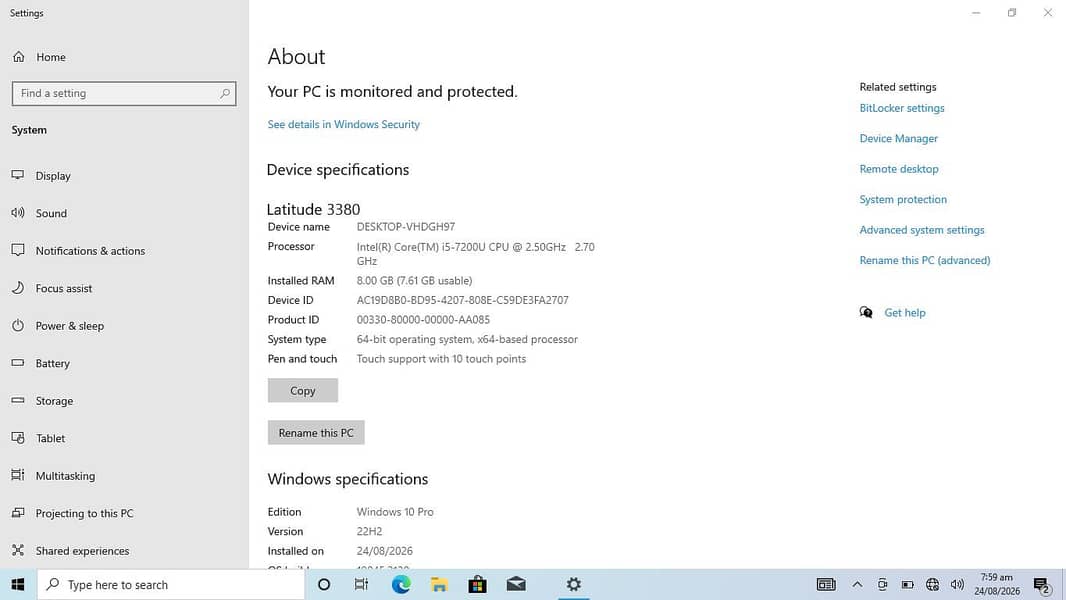Image resolution: width=1066 pixels, height=600 pixels.
Task: Click the Tablet icon in sidebar
Action: tap(18, 438)
